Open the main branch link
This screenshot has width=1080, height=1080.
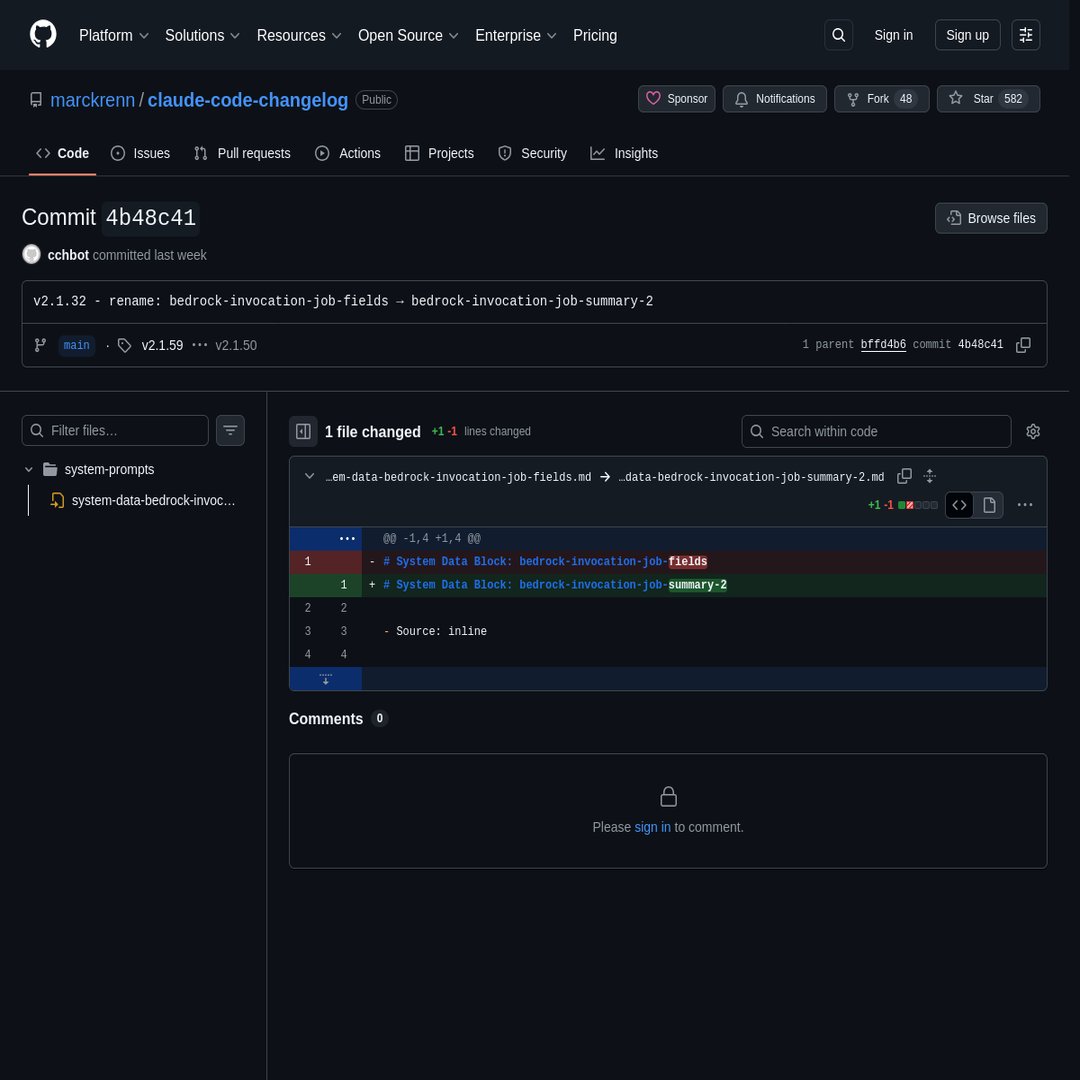pyautogui.click(x=76, y=345)
